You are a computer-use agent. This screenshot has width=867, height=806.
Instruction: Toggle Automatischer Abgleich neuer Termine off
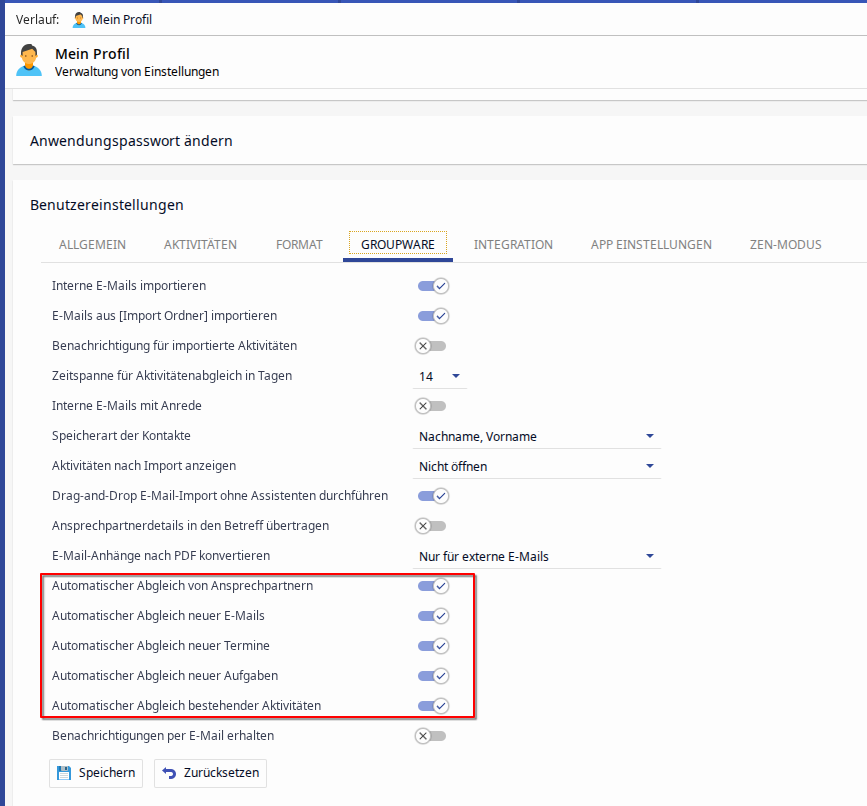tap(433, 646)
